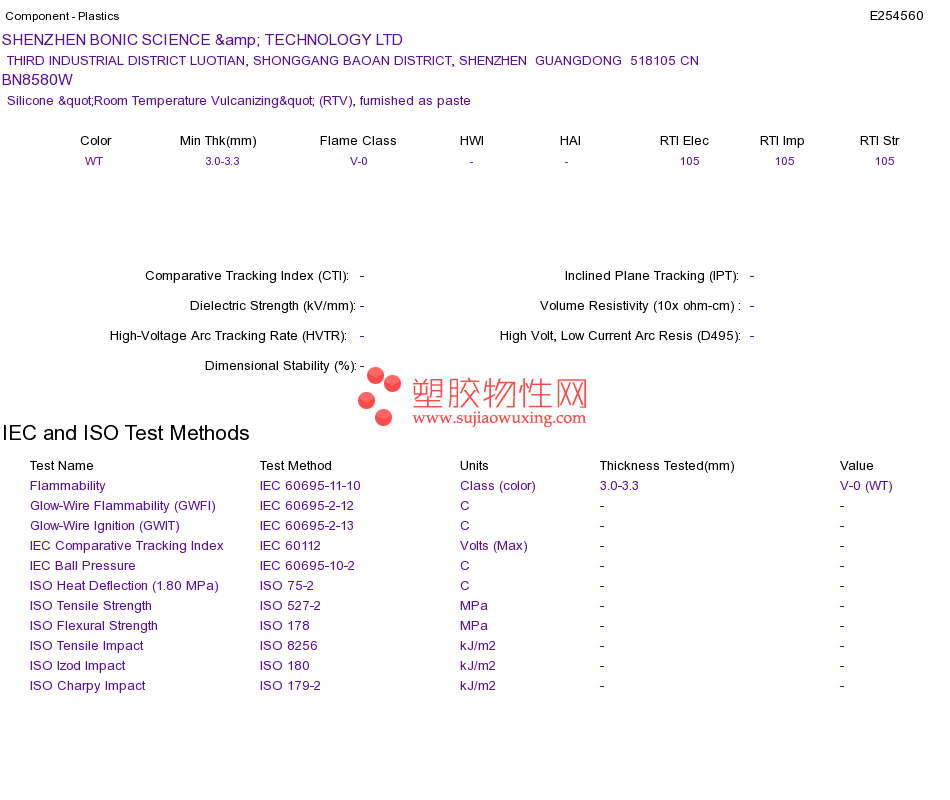Click Comparative Tracking Index (CTI) label
This screenshot has width=950, height=800.
point(247,276)
